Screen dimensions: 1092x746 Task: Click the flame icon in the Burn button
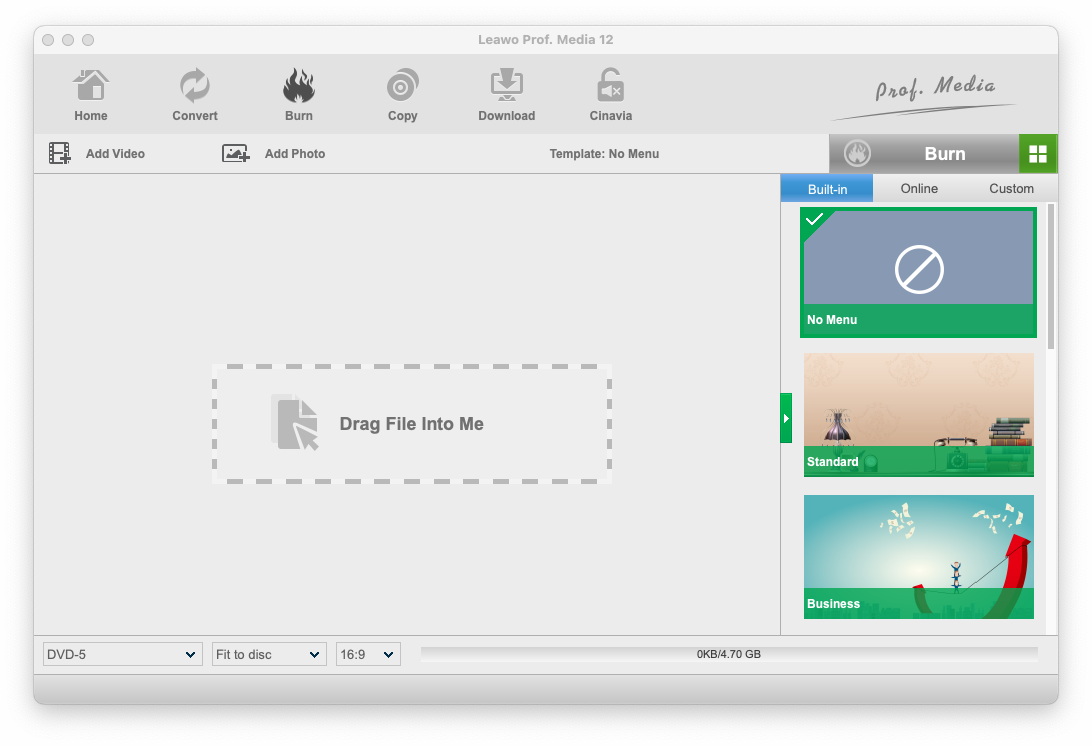point(857,153)
